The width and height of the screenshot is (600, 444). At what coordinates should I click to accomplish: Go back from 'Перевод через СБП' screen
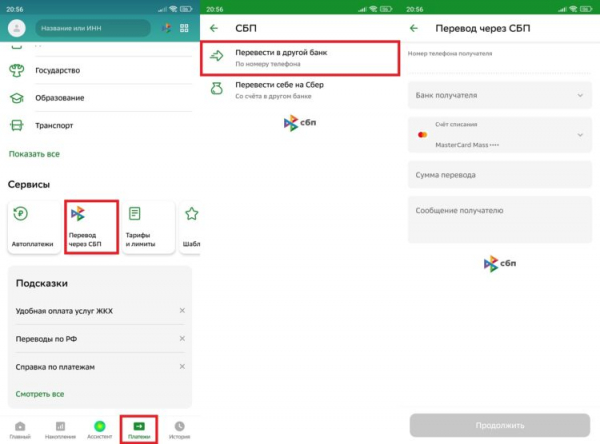(x=414, y=28)
